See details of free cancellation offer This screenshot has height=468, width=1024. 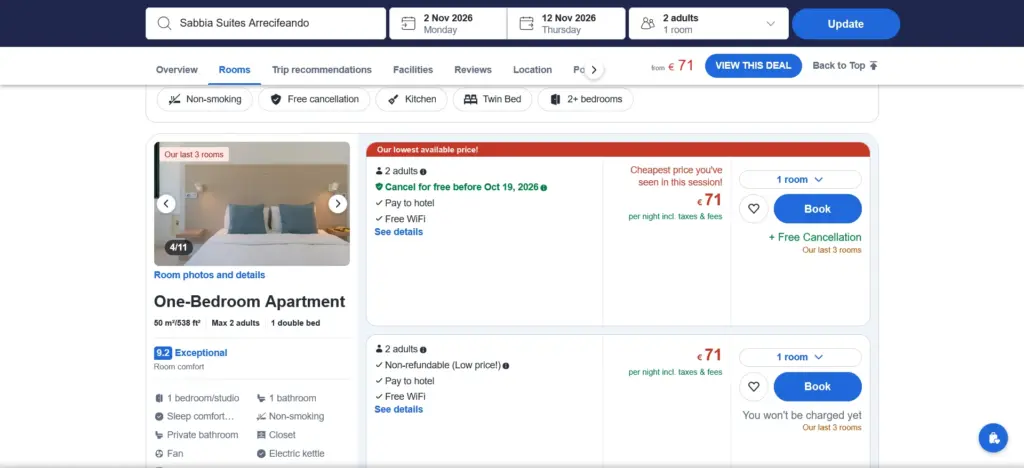point(398,232)
